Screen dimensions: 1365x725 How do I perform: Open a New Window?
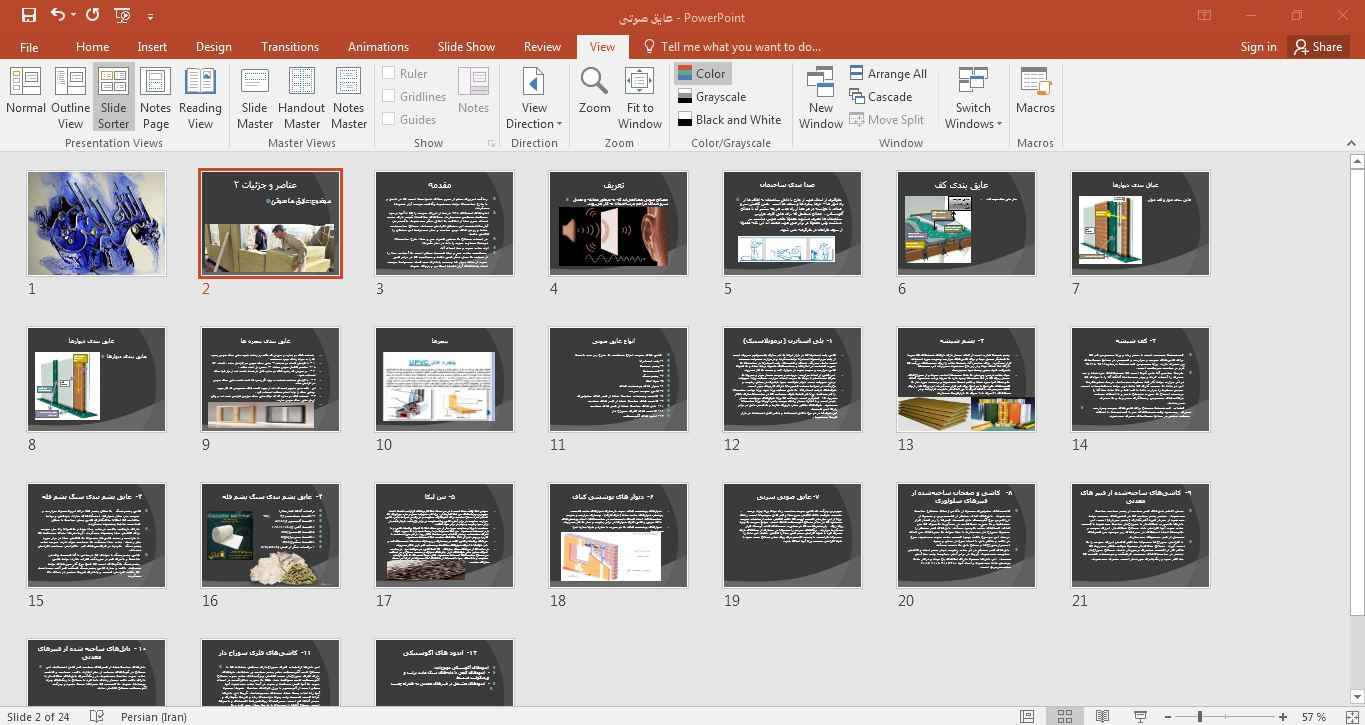(x=820, y=97)
